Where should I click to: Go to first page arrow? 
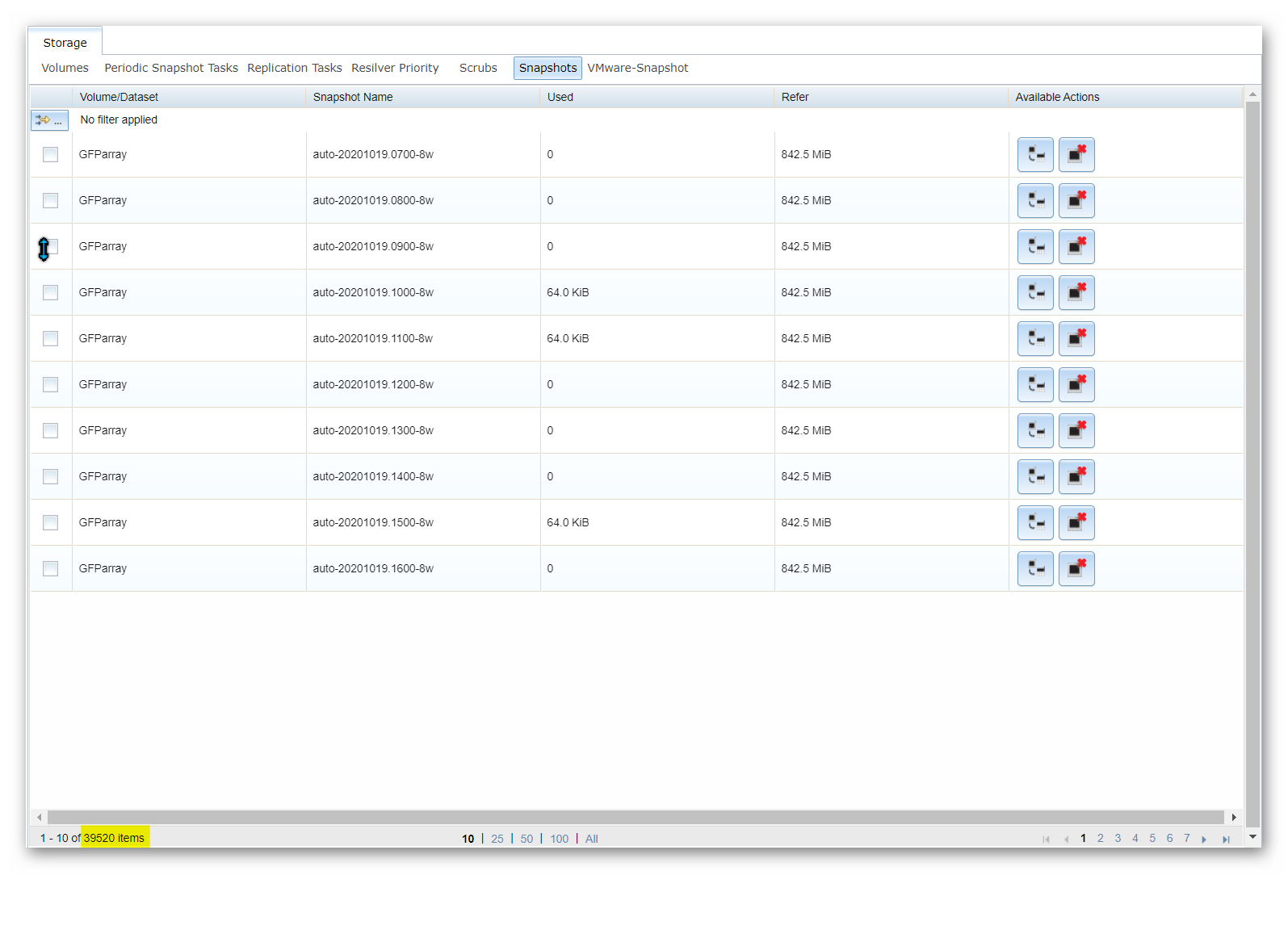(1047, 840)
